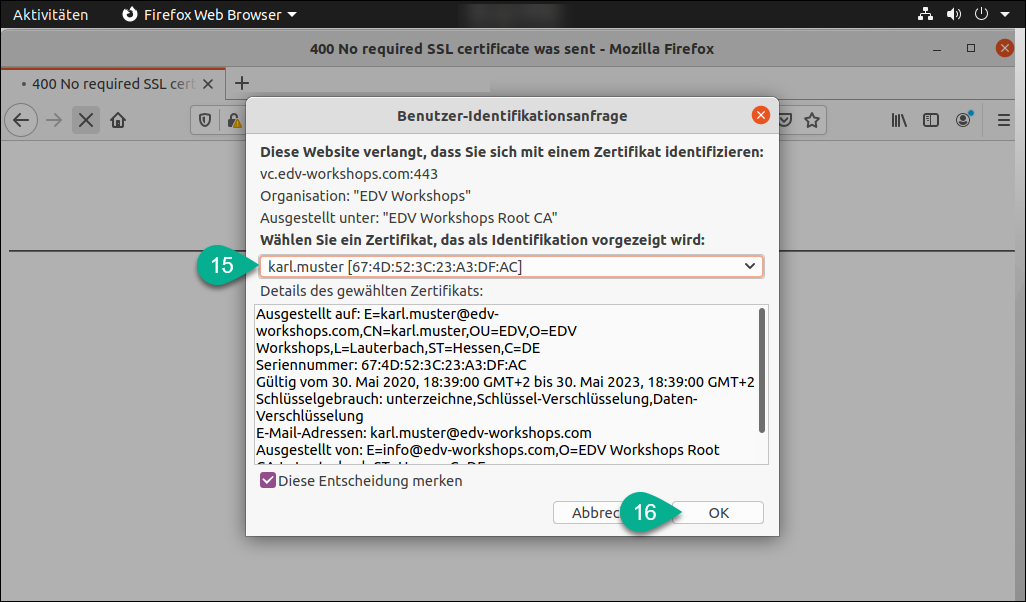Stop loading the page with X button
The height and width of the screenshot is (602, 1026).
[86, 120]
